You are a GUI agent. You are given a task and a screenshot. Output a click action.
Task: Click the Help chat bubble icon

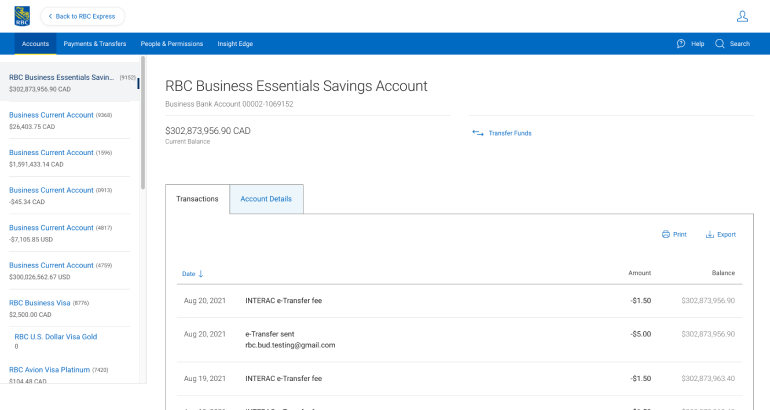pos(681,44)
